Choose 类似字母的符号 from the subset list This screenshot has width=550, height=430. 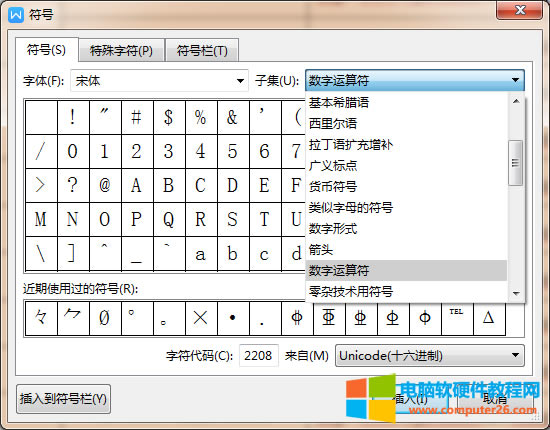point(406,208)
